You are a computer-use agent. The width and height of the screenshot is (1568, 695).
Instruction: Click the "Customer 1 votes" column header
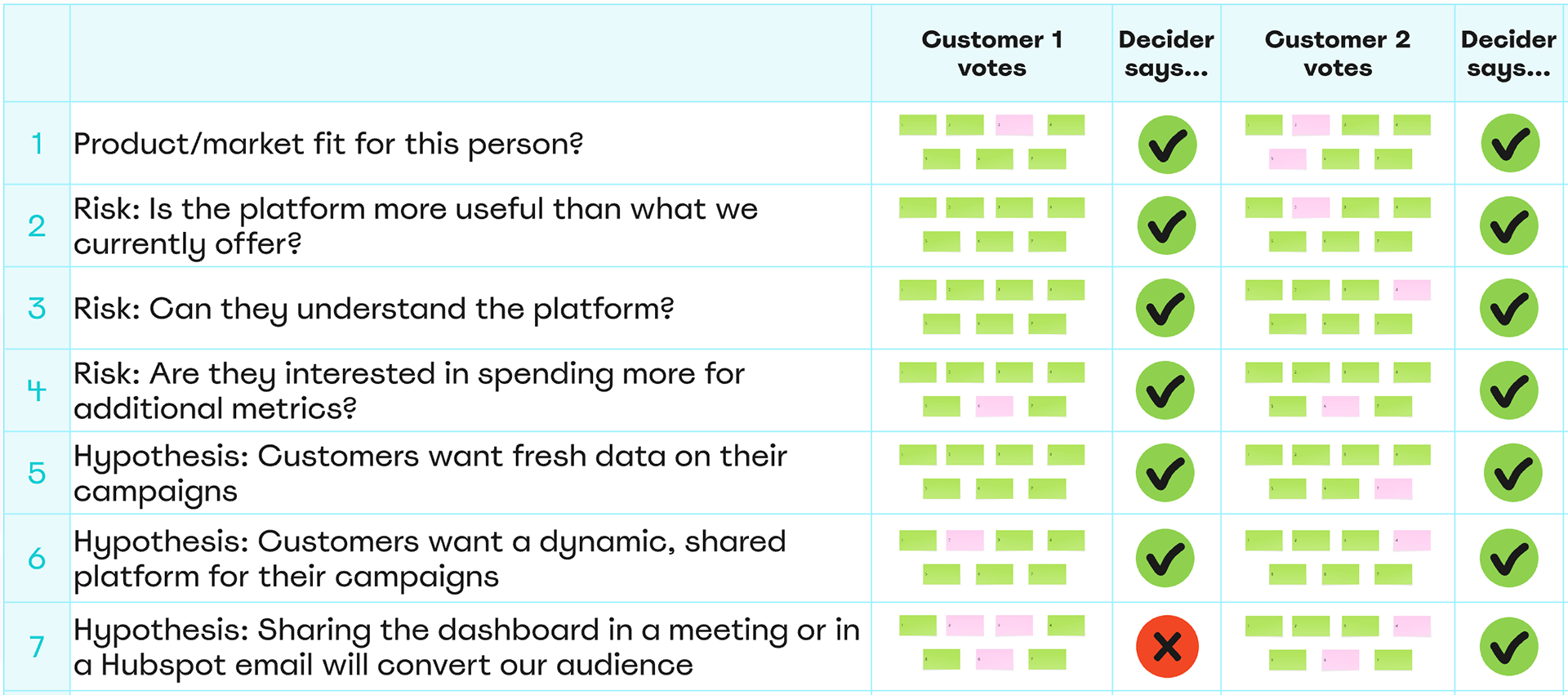pyautogui.click(x=991, y=53)
